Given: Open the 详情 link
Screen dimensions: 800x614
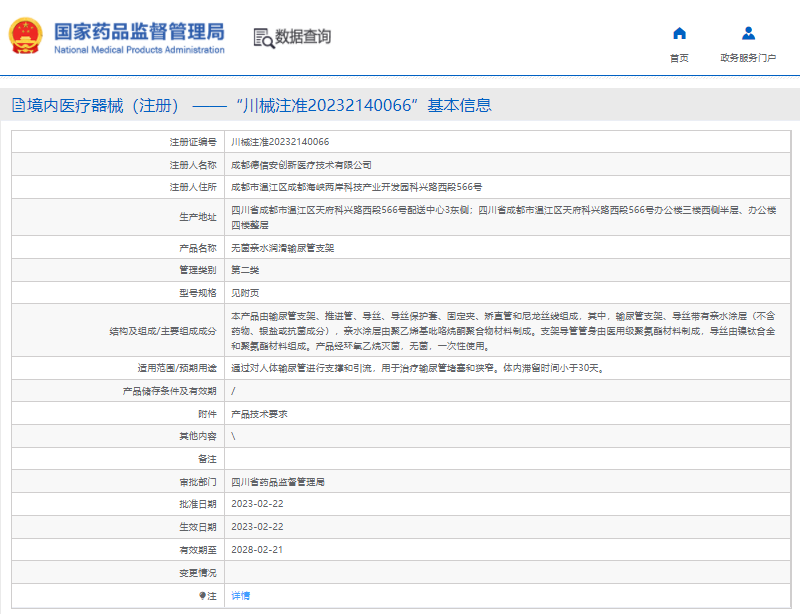Looking at the screenshot, I should tap(240, 596).
